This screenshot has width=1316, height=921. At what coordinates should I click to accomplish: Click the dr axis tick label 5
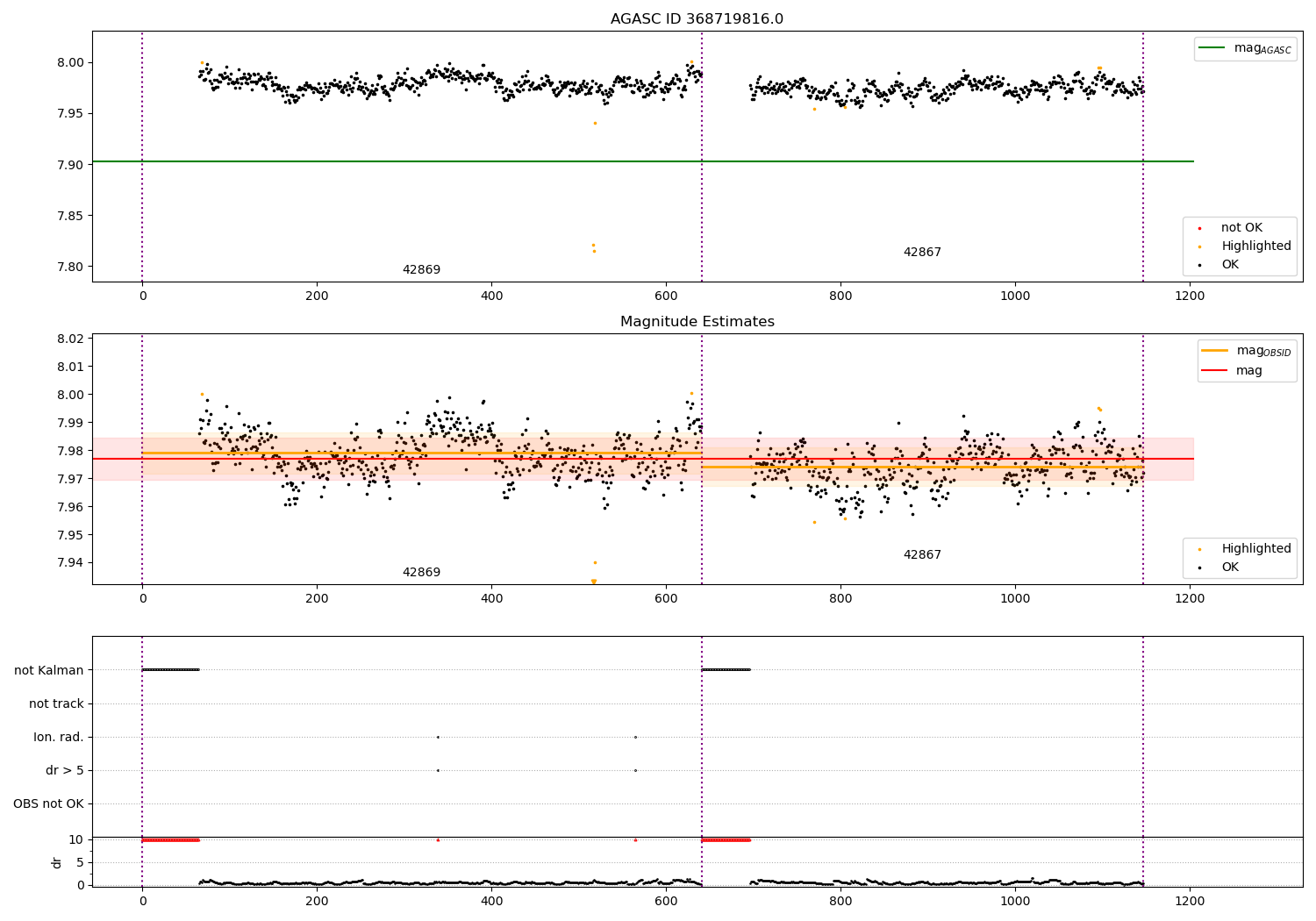(81, 862)
